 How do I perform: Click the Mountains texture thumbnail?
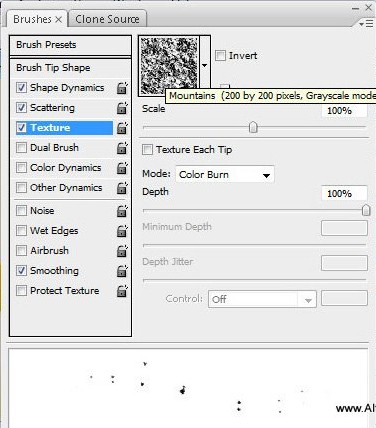[x=169, y=66]
